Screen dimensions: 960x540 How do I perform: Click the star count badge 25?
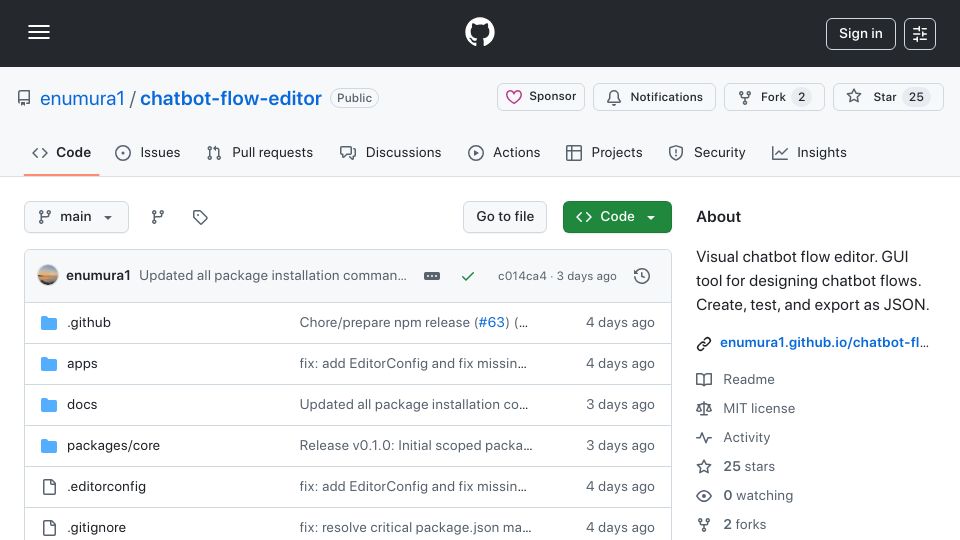(916, 97)
